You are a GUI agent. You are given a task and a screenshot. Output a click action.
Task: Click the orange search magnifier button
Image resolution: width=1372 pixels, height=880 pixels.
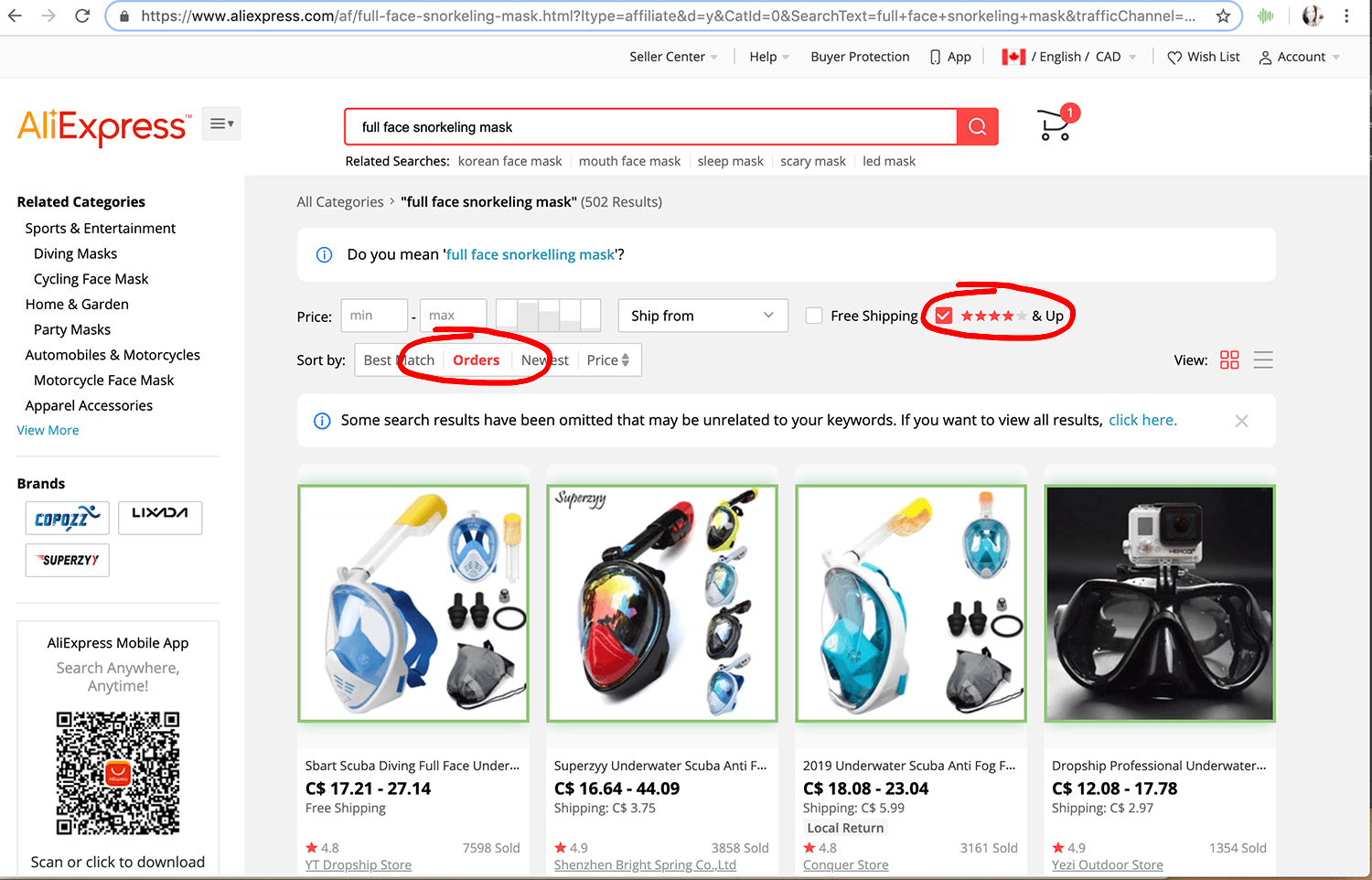coord(977,127)
